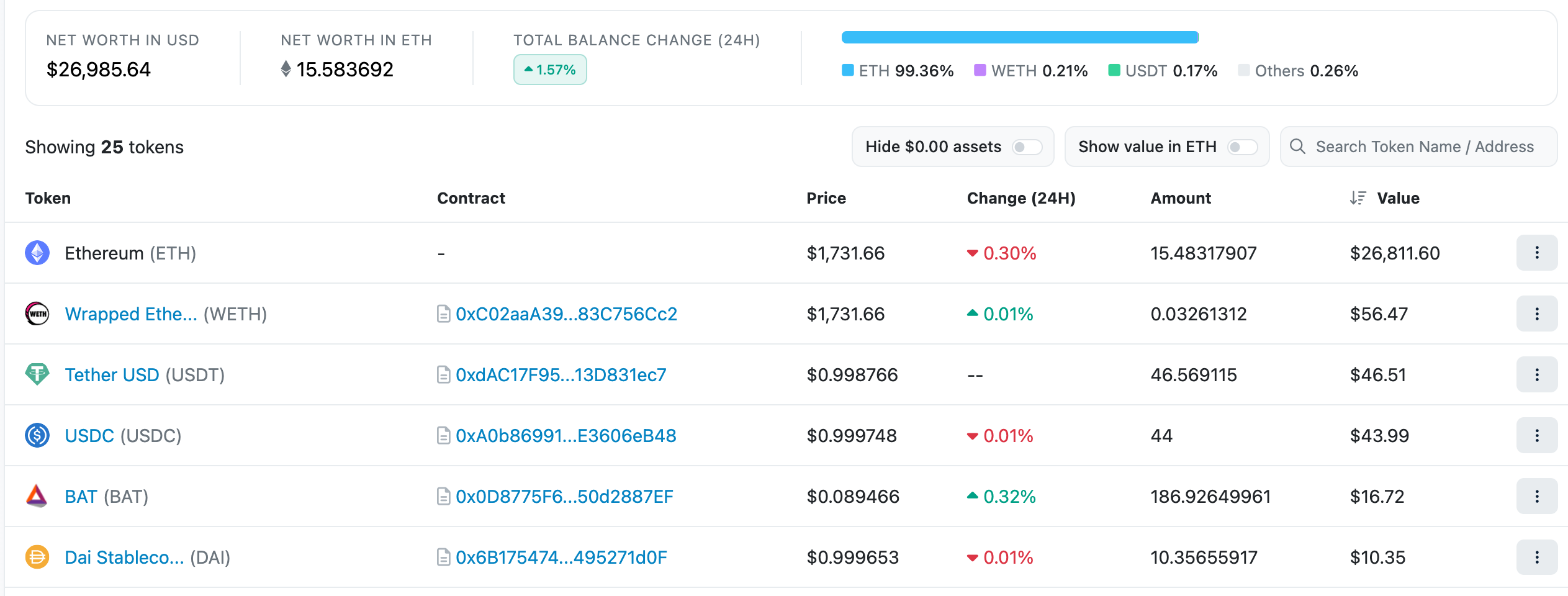Click the blue ETH allocation progress bar
The image size is (1568, 596).
click(x=1020, y=37)
